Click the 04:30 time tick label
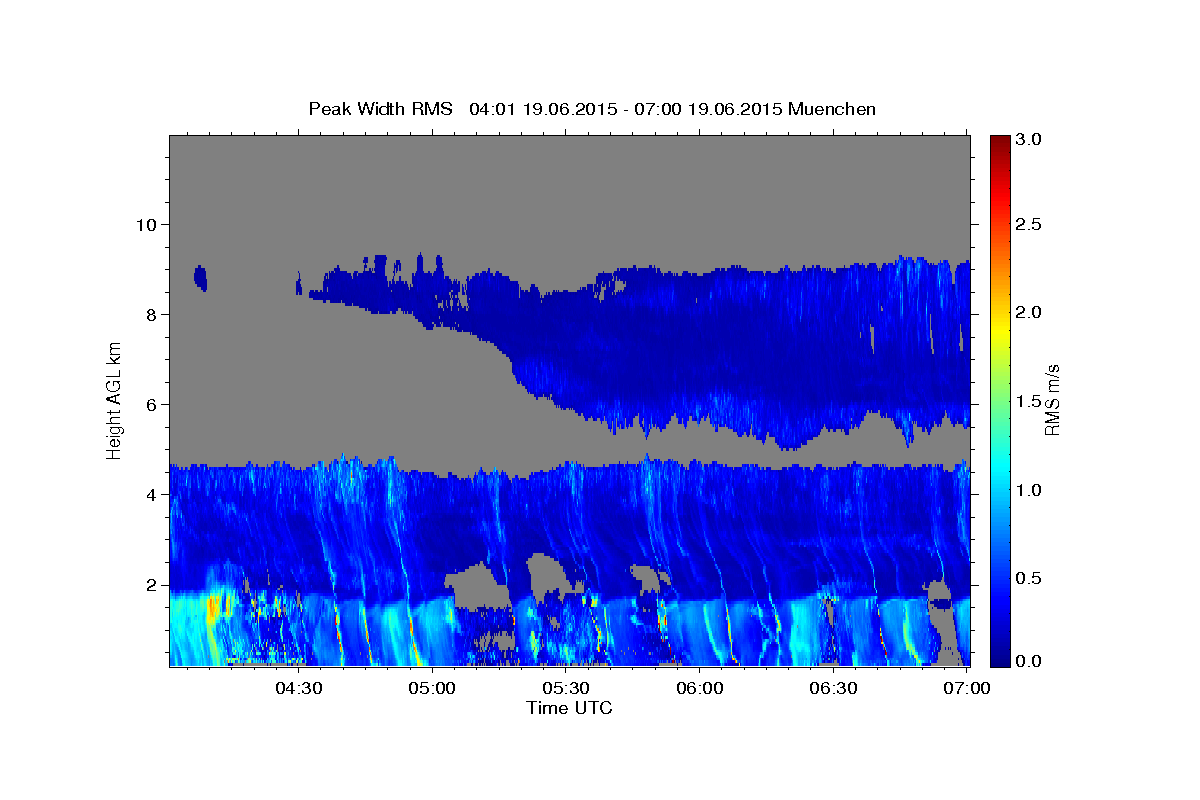 (299, 688)
